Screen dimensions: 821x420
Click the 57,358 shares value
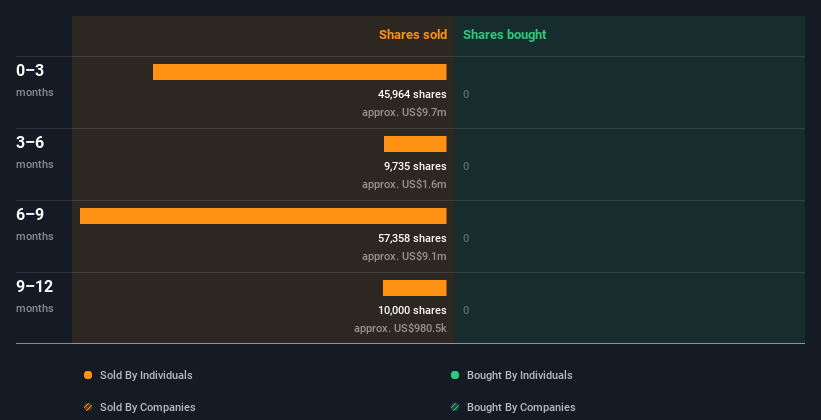click(x=412, y=238)
